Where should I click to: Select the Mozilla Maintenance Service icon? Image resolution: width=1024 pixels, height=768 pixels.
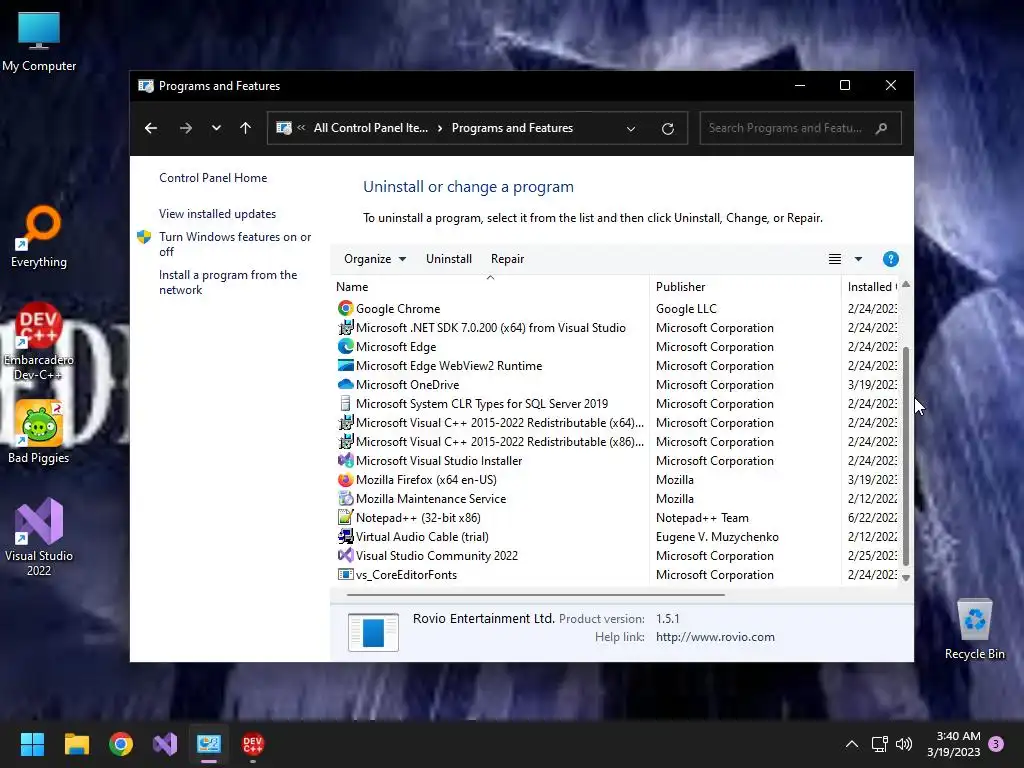pos(345,498)
